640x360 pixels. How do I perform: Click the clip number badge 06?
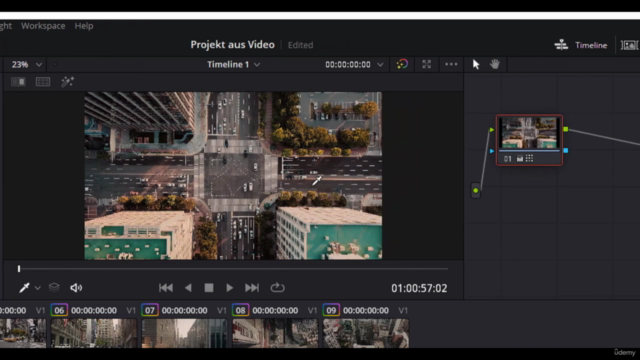pyautogui.click(x=59, y=310)
